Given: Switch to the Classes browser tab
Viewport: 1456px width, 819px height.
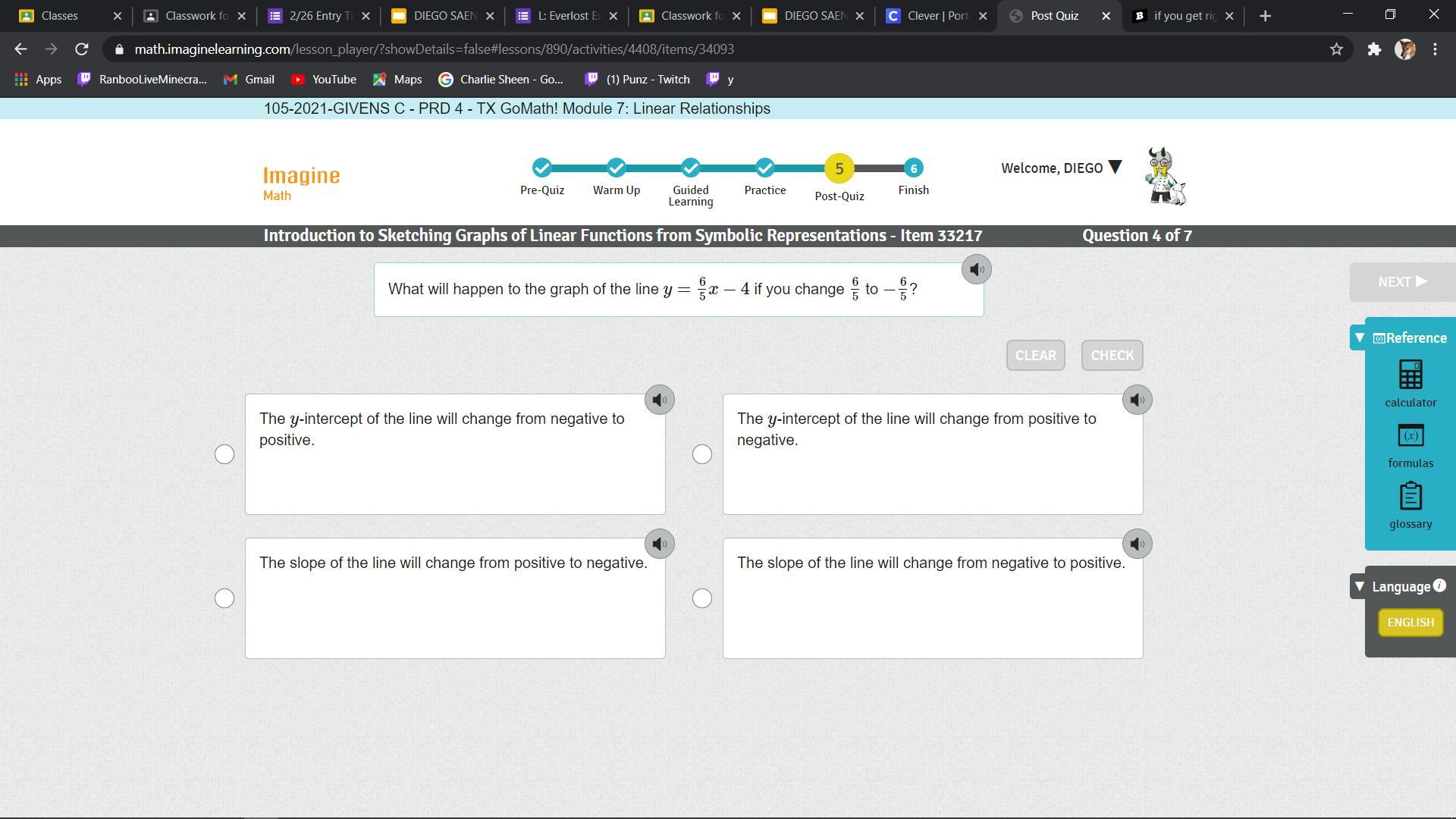Looking at the screenshot, I should tap(59, 16).
